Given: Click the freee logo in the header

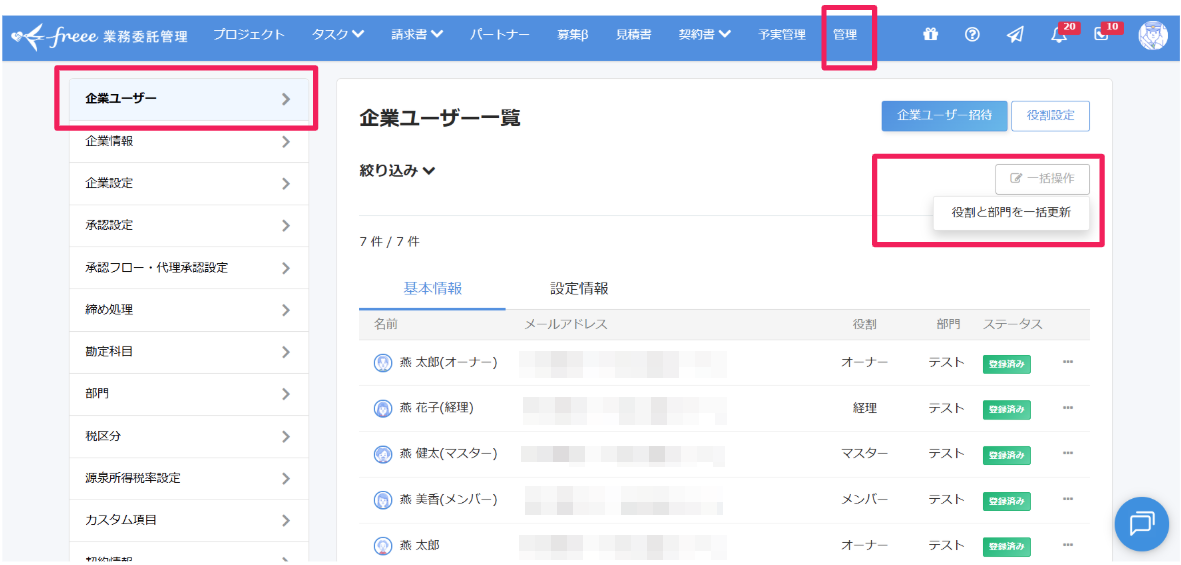Looking at the screenshot, I should 100,35.
